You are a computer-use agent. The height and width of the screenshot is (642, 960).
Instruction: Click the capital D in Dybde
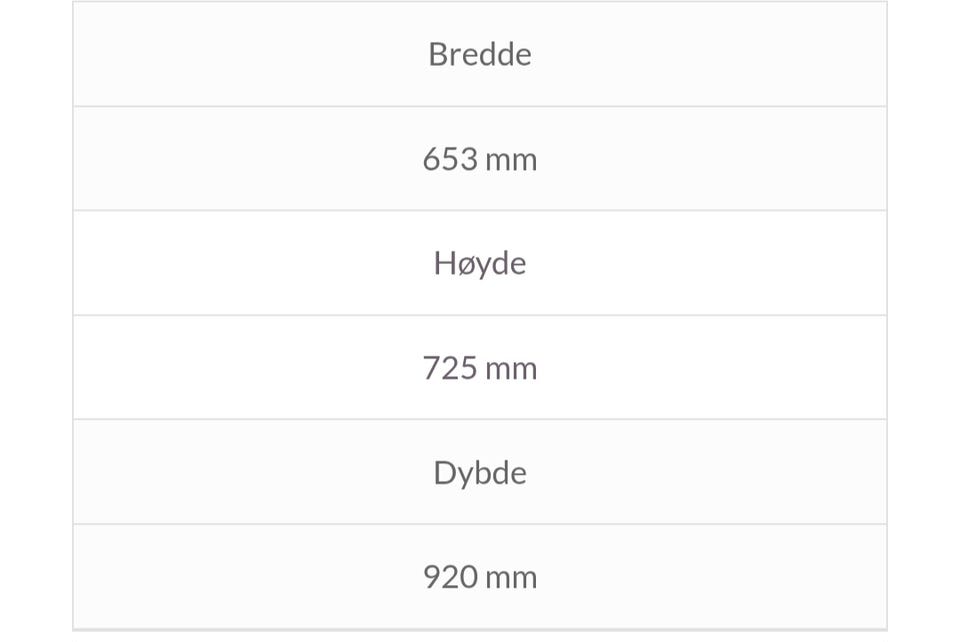coord(445,473)
